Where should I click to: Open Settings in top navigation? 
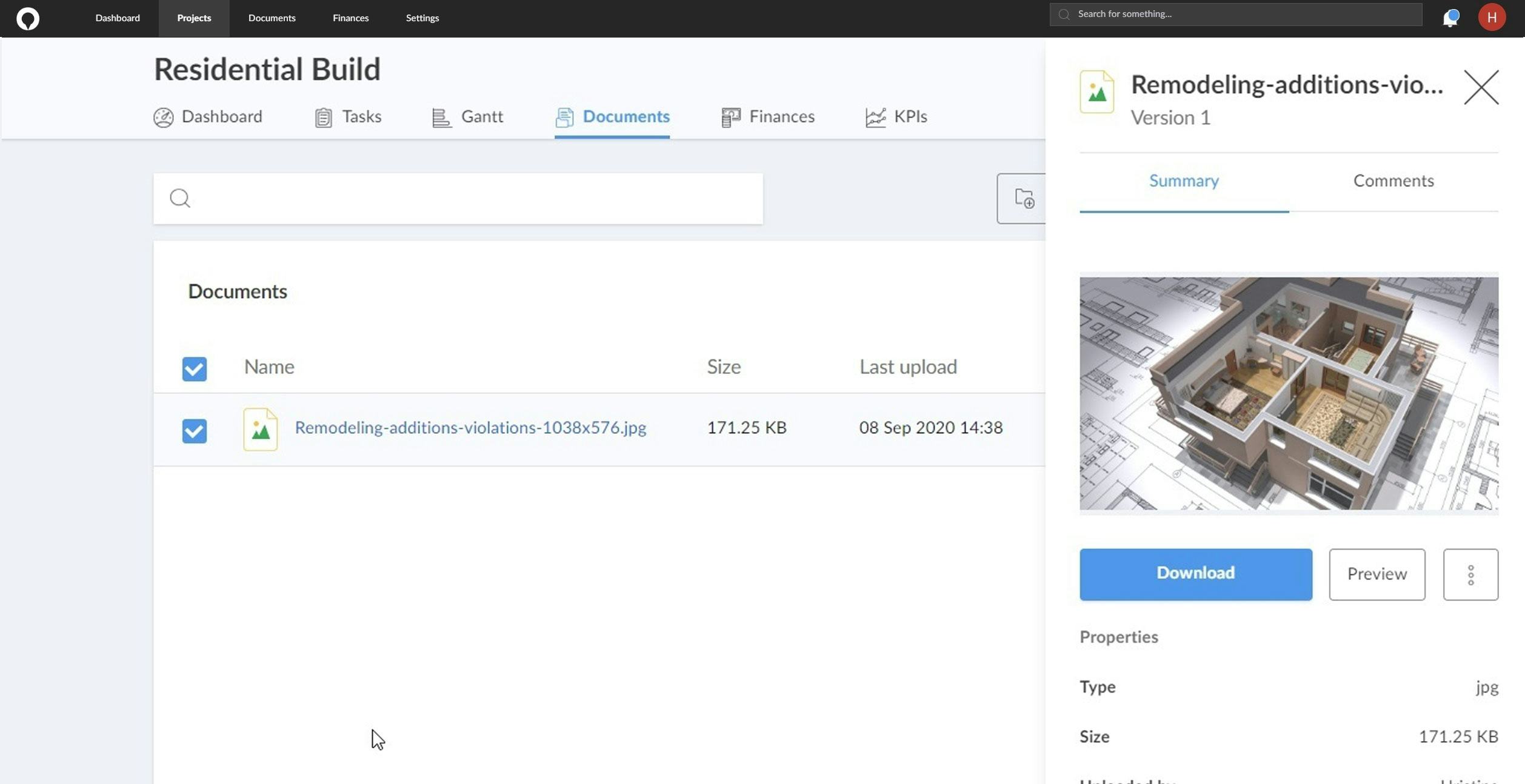coord(422,18)
